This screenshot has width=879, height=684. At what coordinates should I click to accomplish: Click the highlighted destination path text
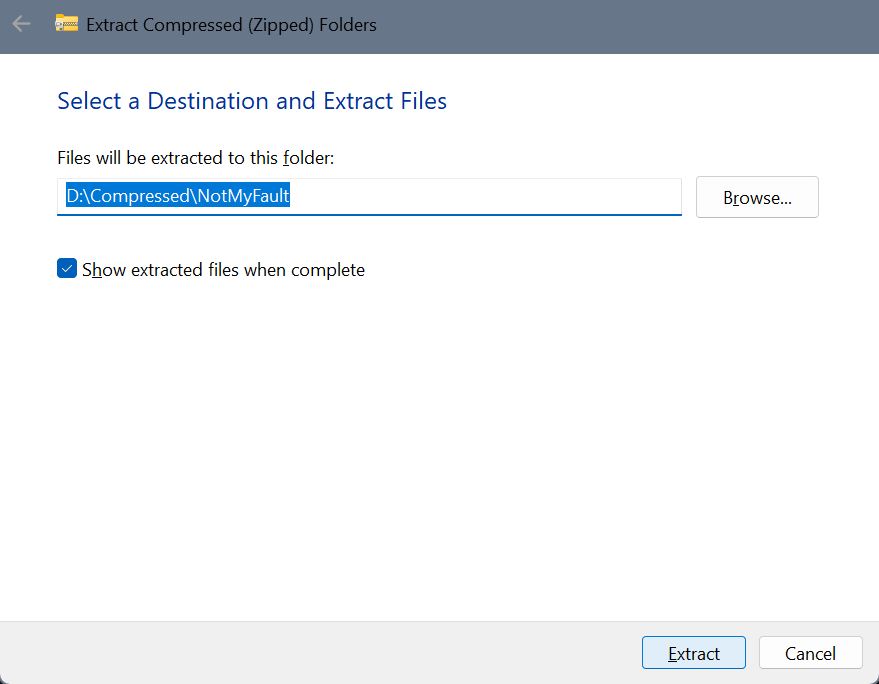pyautogui.click(x=178, y=196)
